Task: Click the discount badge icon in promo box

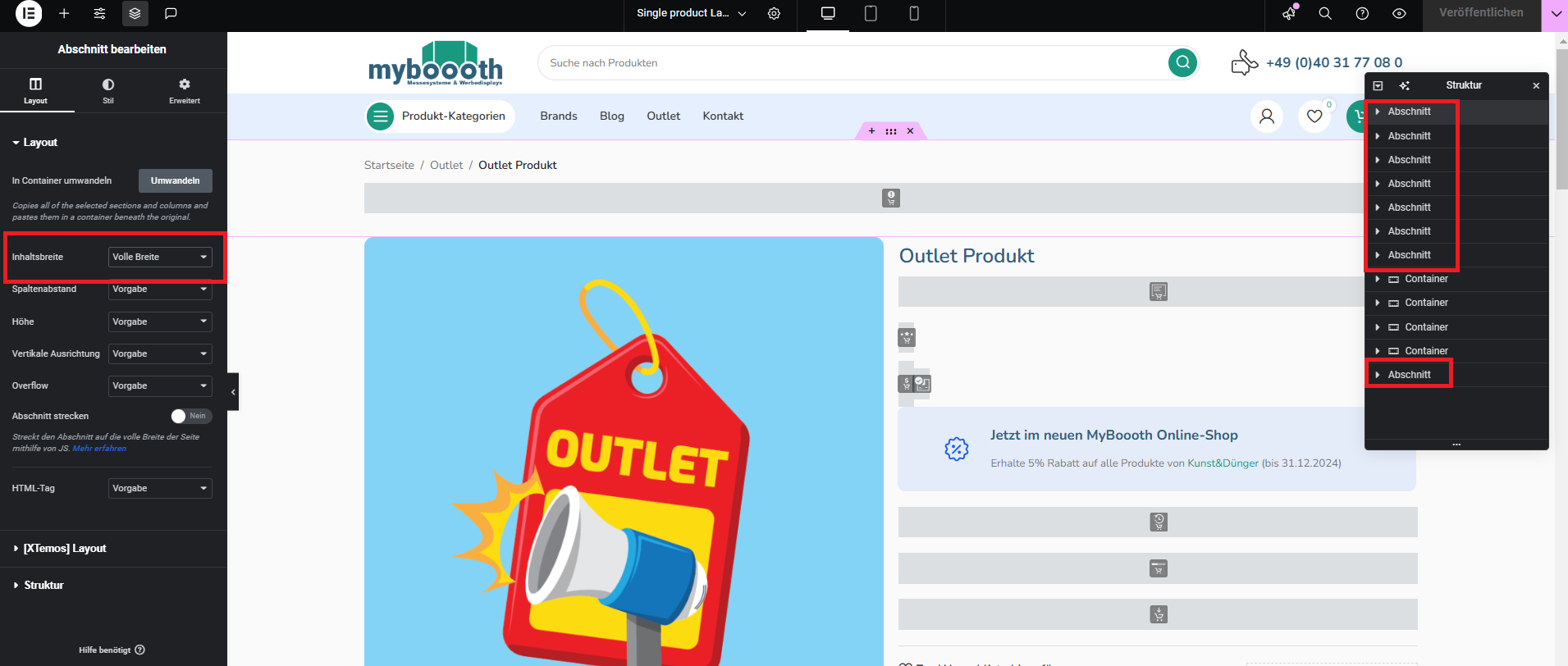Action: coord(957,449)
